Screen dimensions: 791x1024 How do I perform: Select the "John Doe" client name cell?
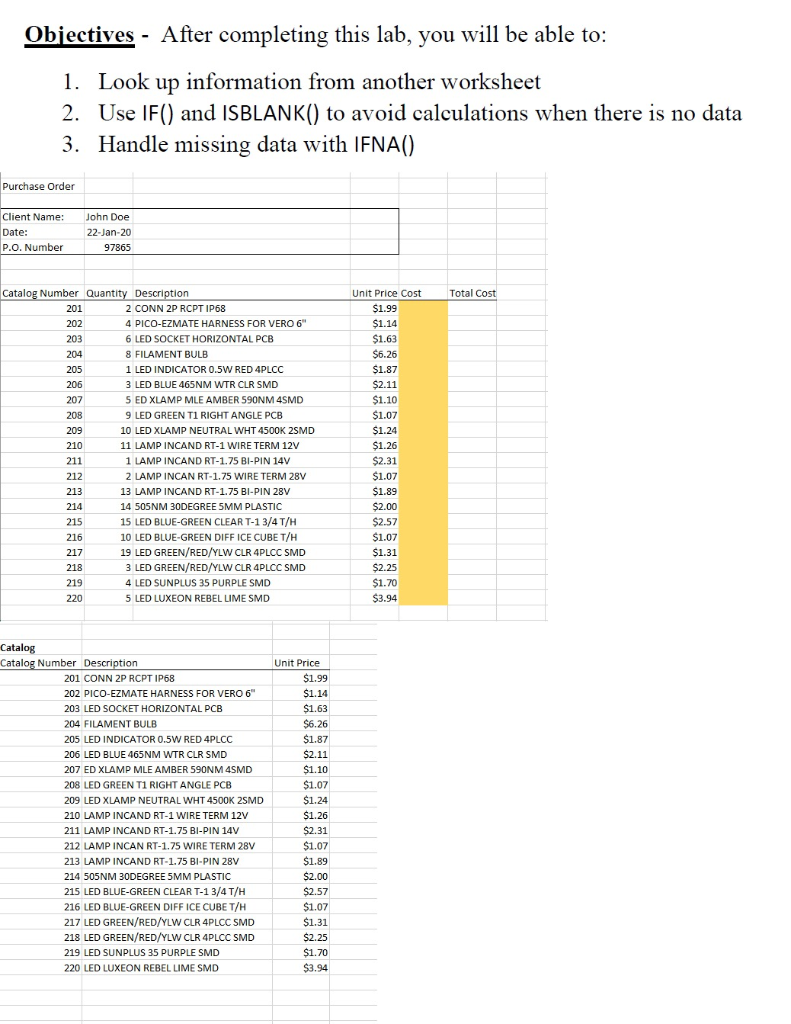tap(108, 217)
